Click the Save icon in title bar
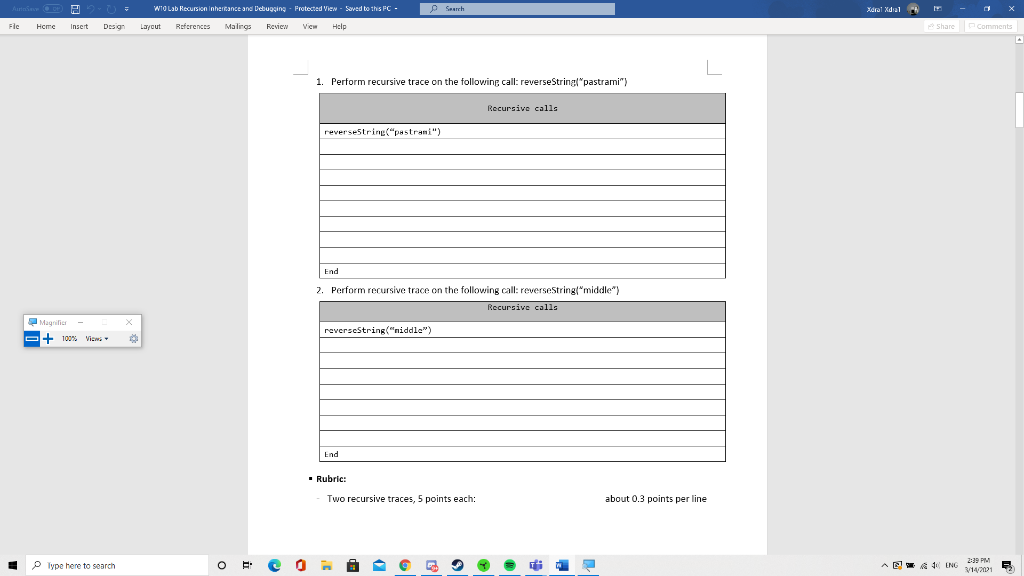 click(x=75, y=9)
